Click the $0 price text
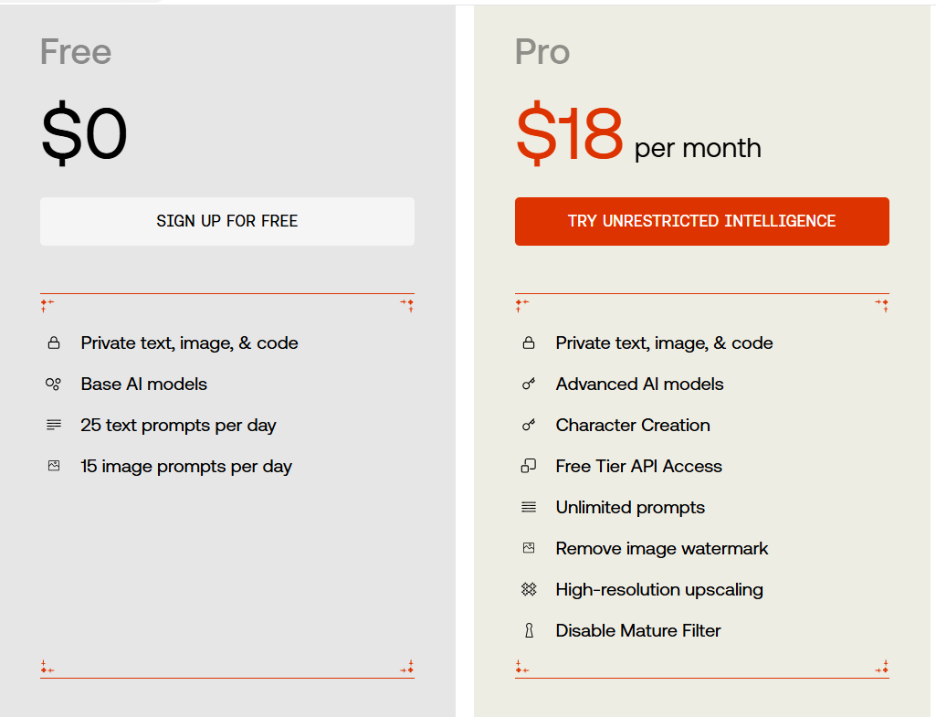Viewport: 936px width, 717px height. [84, 133]
